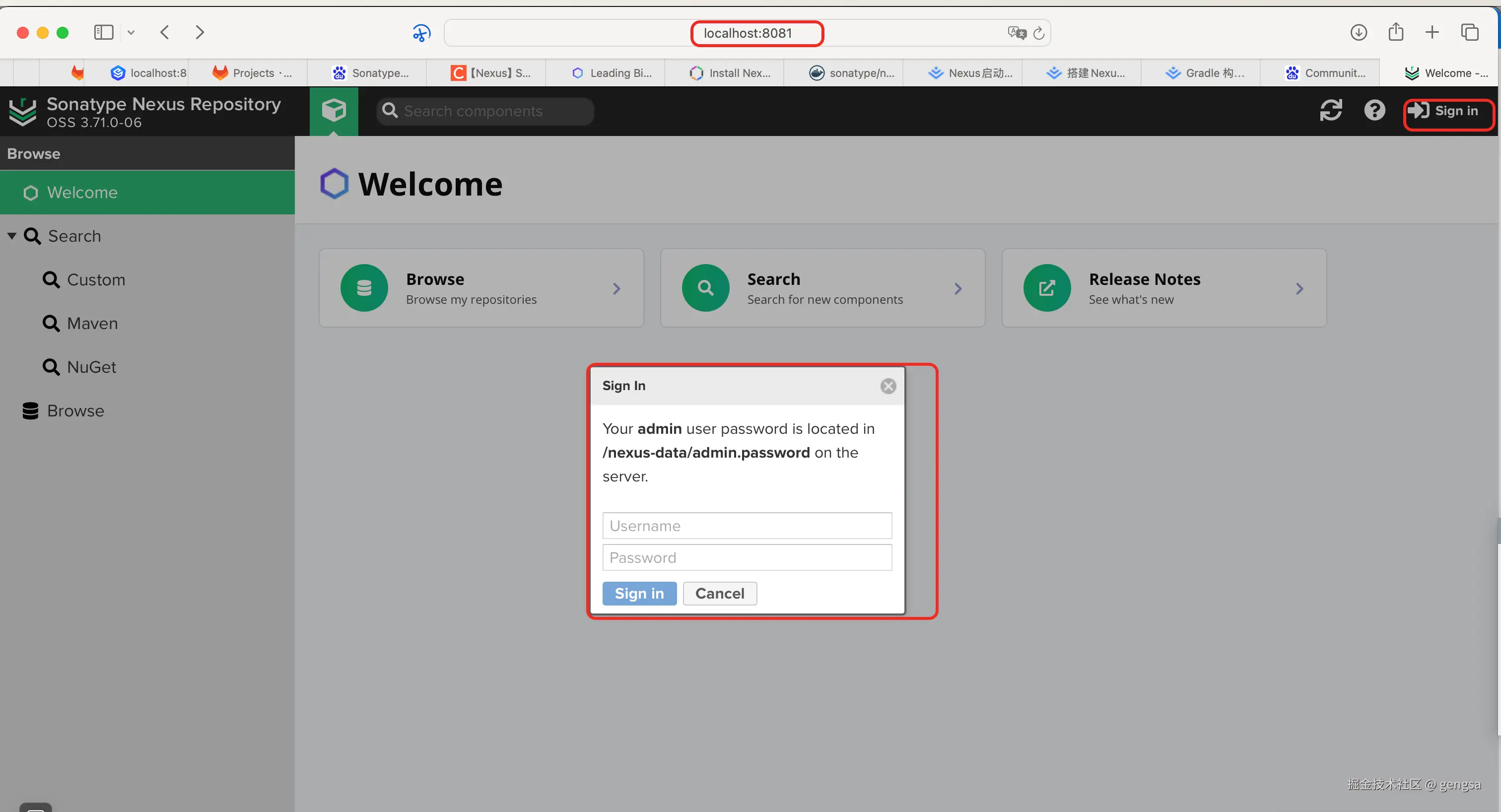
Task: Click the Nexus refresh icon in header
Action: tap(1330, 111)
